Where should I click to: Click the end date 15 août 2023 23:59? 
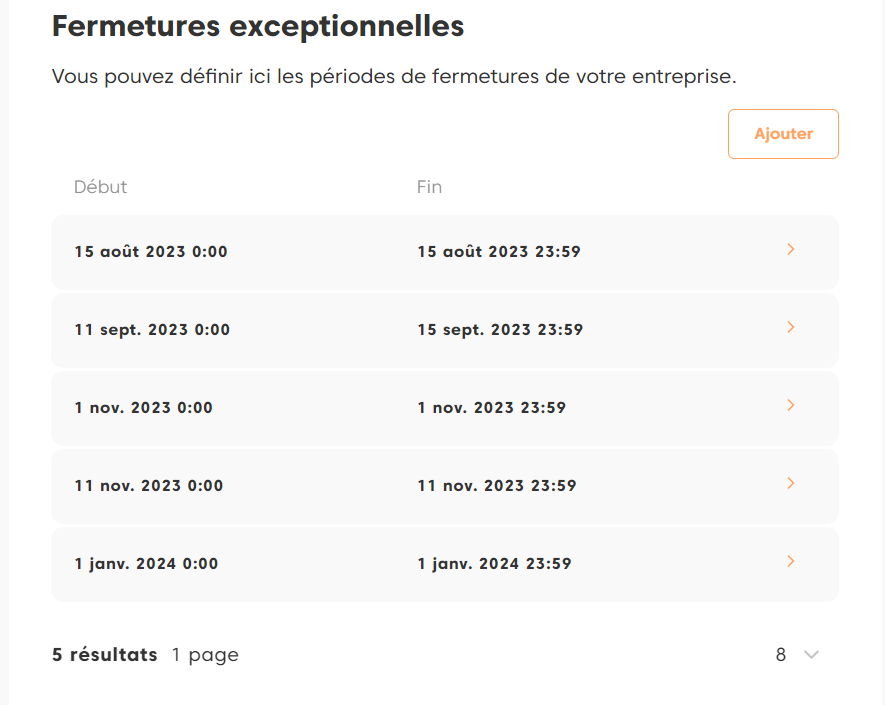tap(498, 252)
